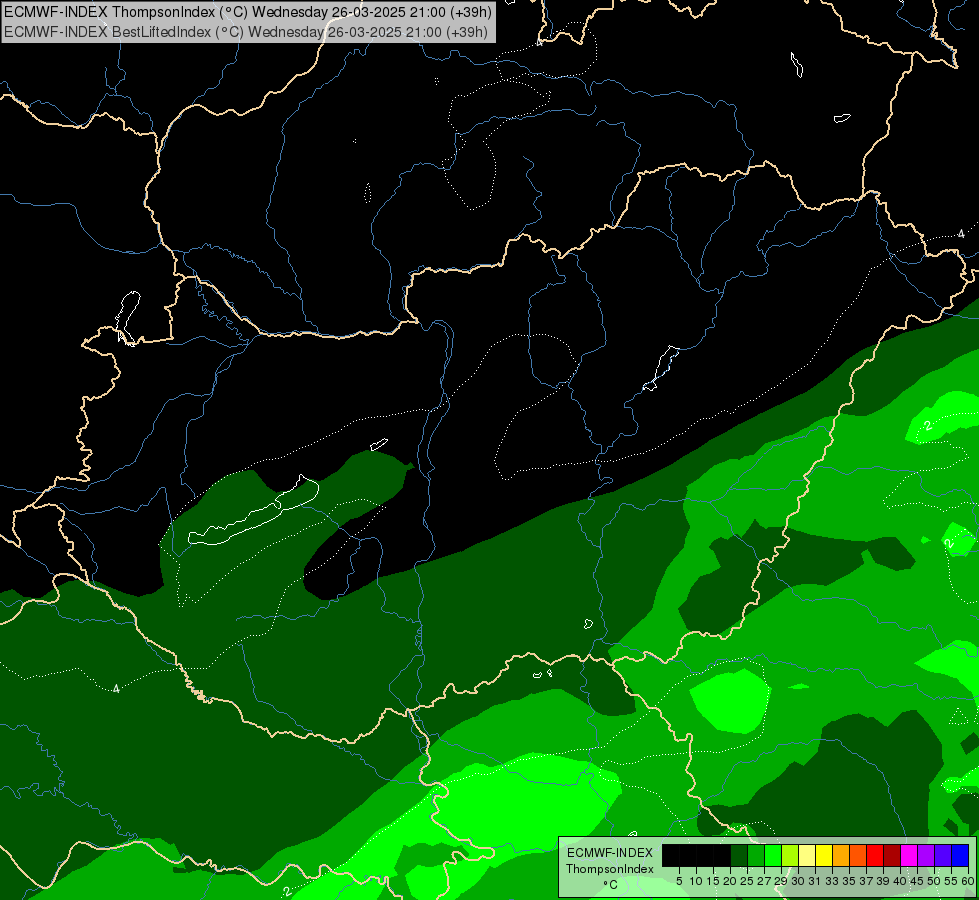Screen dimensions: 979x900
Task: Click the BestLiftedIndex title line at top
Action: [x=246, y=32]
